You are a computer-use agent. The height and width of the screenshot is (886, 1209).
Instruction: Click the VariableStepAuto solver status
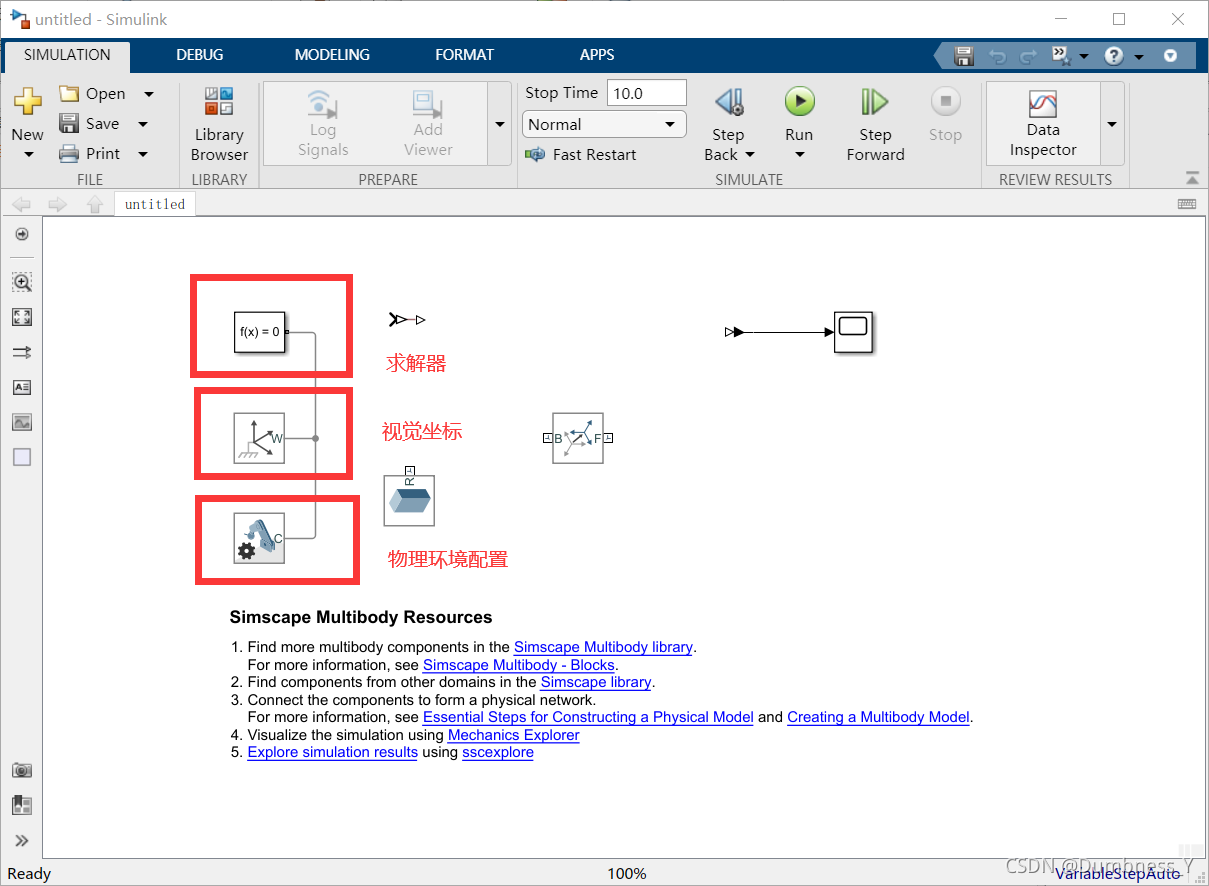1118,874
